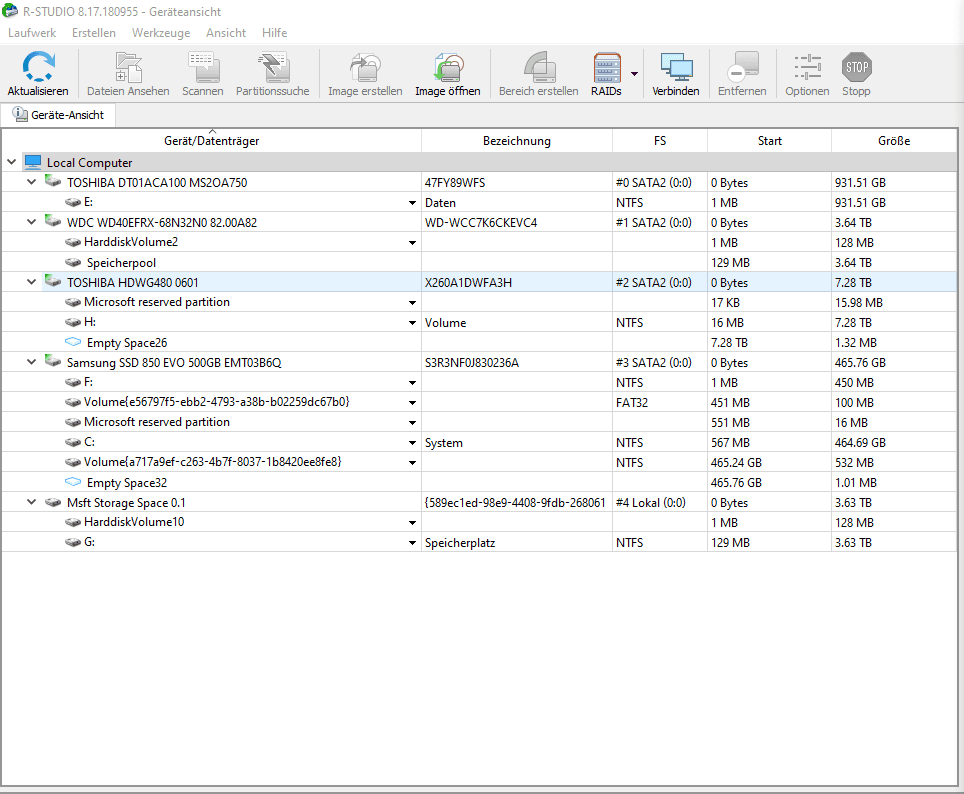
Task: Click the Speicherpool volume icon
Action: pyautogui.click(x=73, y=263)
